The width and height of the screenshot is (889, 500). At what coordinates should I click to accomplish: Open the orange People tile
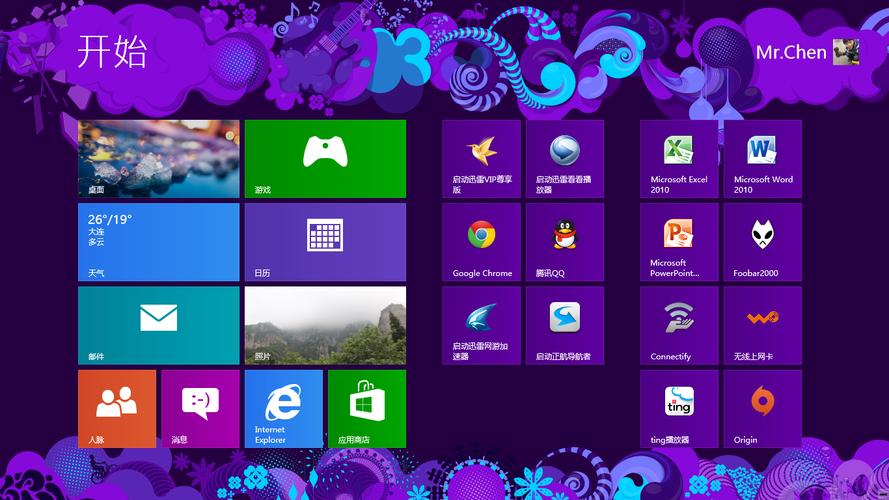tap(117, 409)
